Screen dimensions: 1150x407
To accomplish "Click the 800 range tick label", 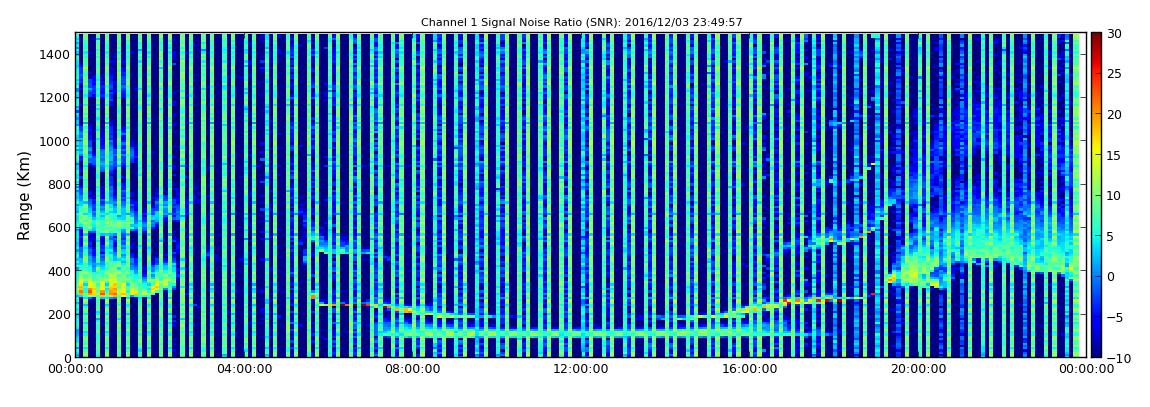I will click(59, 184).
